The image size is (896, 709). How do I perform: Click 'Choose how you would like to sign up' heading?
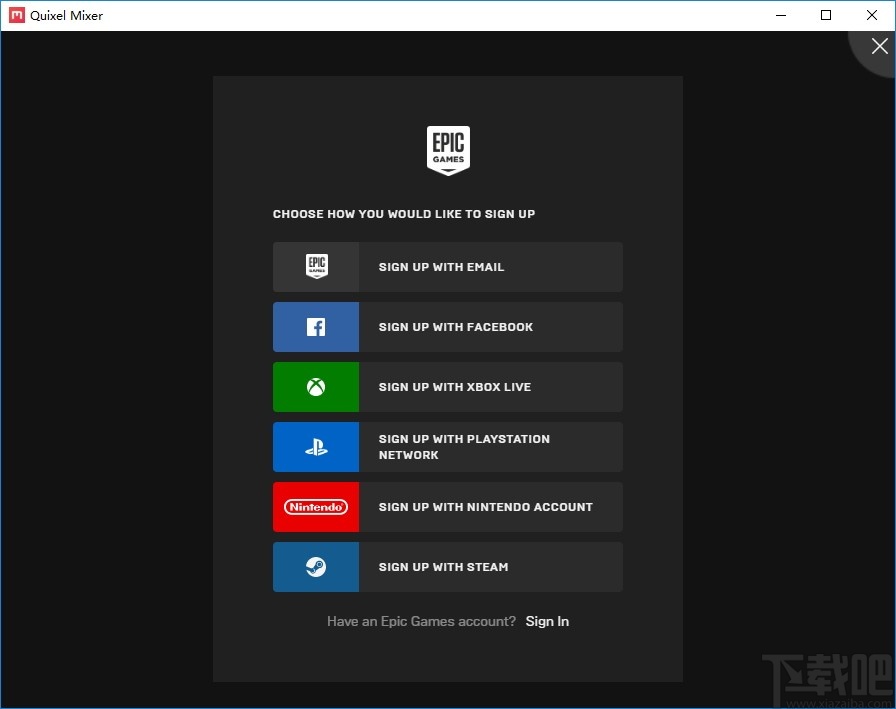pyautogui.click(x=404, y=214)
